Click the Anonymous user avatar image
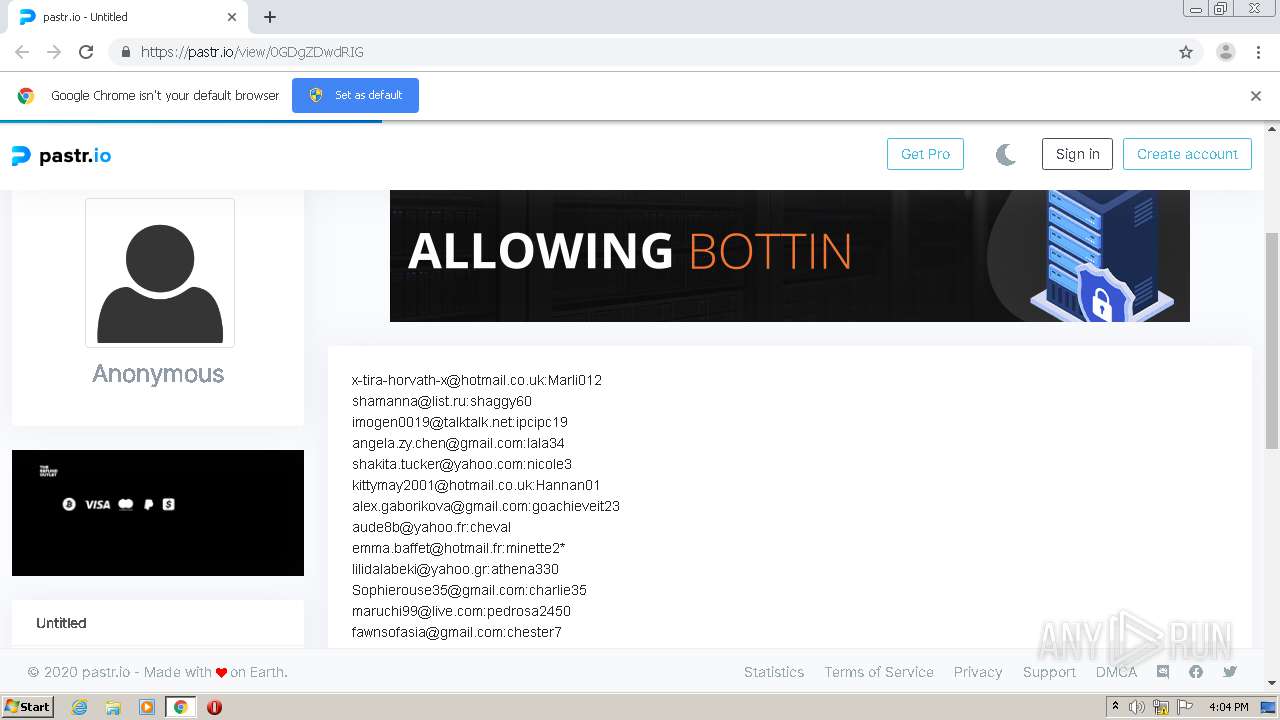The width and height of the screenshot is (1280, 720). click(x=160, y=273)
